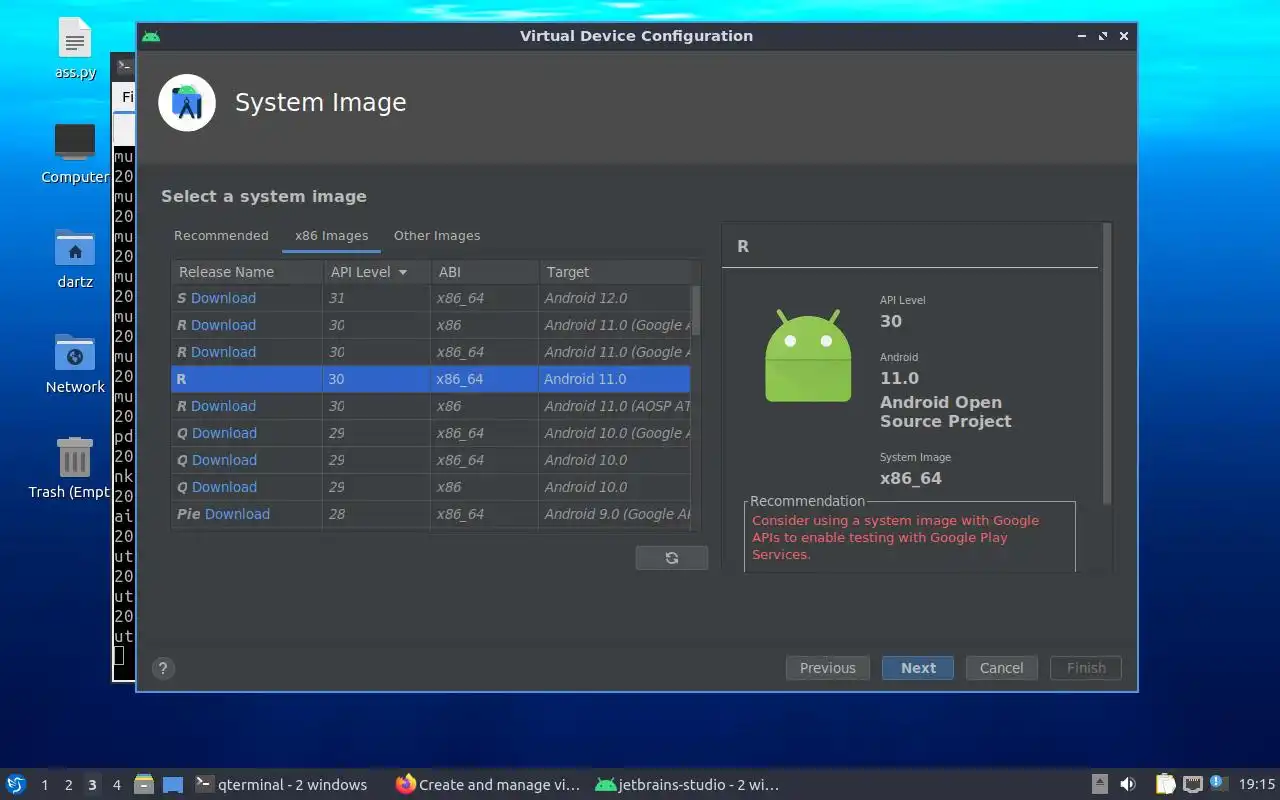This screenshot has height=800, width=1280.
Task: Click the volume speaker icon in the tray
Action: (x=1127, y=785)
